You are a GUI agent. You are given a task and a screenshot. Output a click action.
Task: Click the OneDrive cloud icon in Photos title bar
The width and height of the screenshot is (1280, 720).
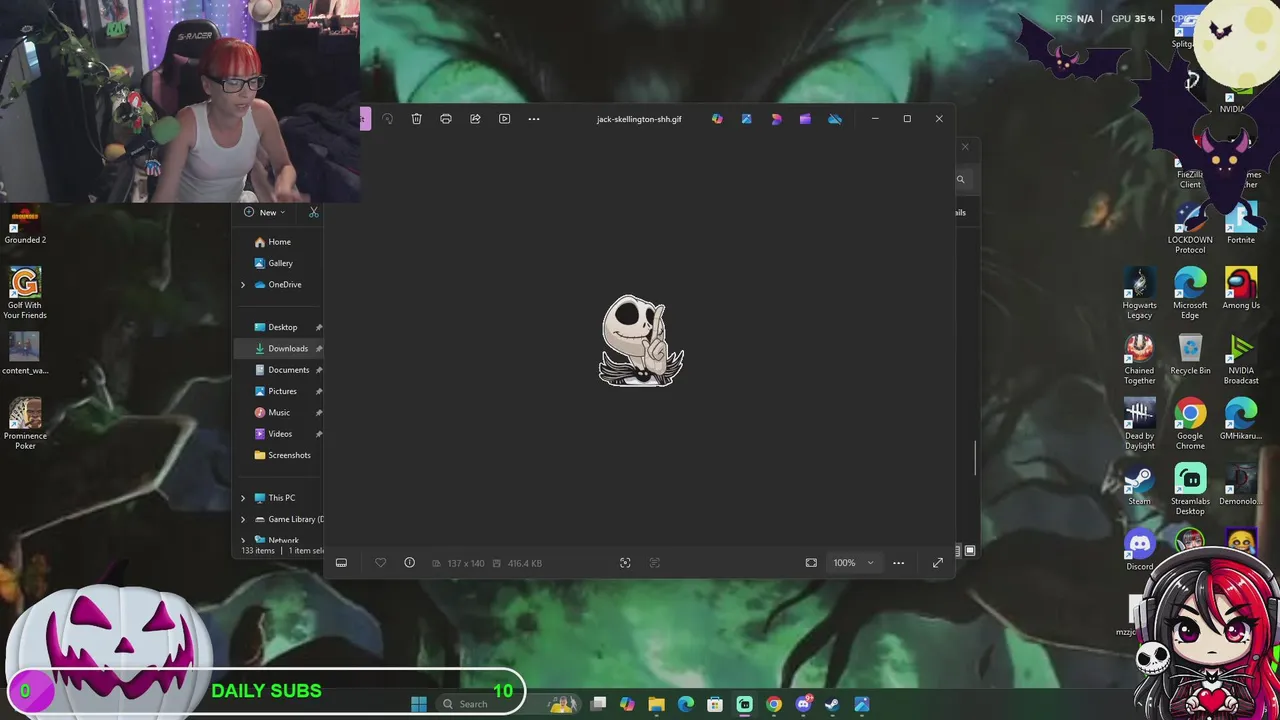click(x=835, y=119)
